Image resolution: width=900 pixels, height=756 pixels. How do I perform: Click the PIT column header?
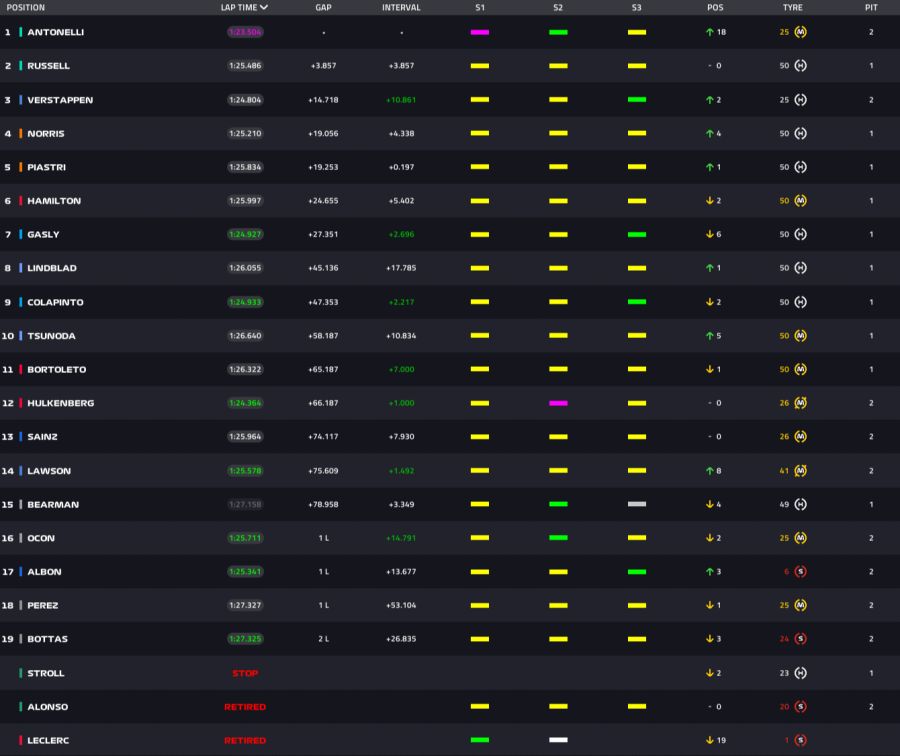[871, 7]
